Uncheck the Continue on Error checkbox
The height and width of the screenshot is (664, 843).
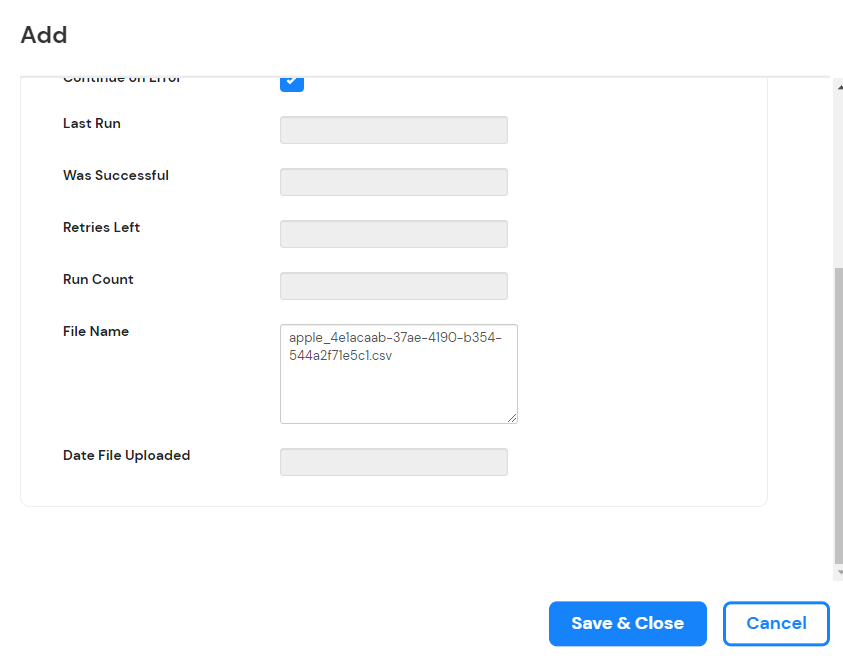coord(291,85)
